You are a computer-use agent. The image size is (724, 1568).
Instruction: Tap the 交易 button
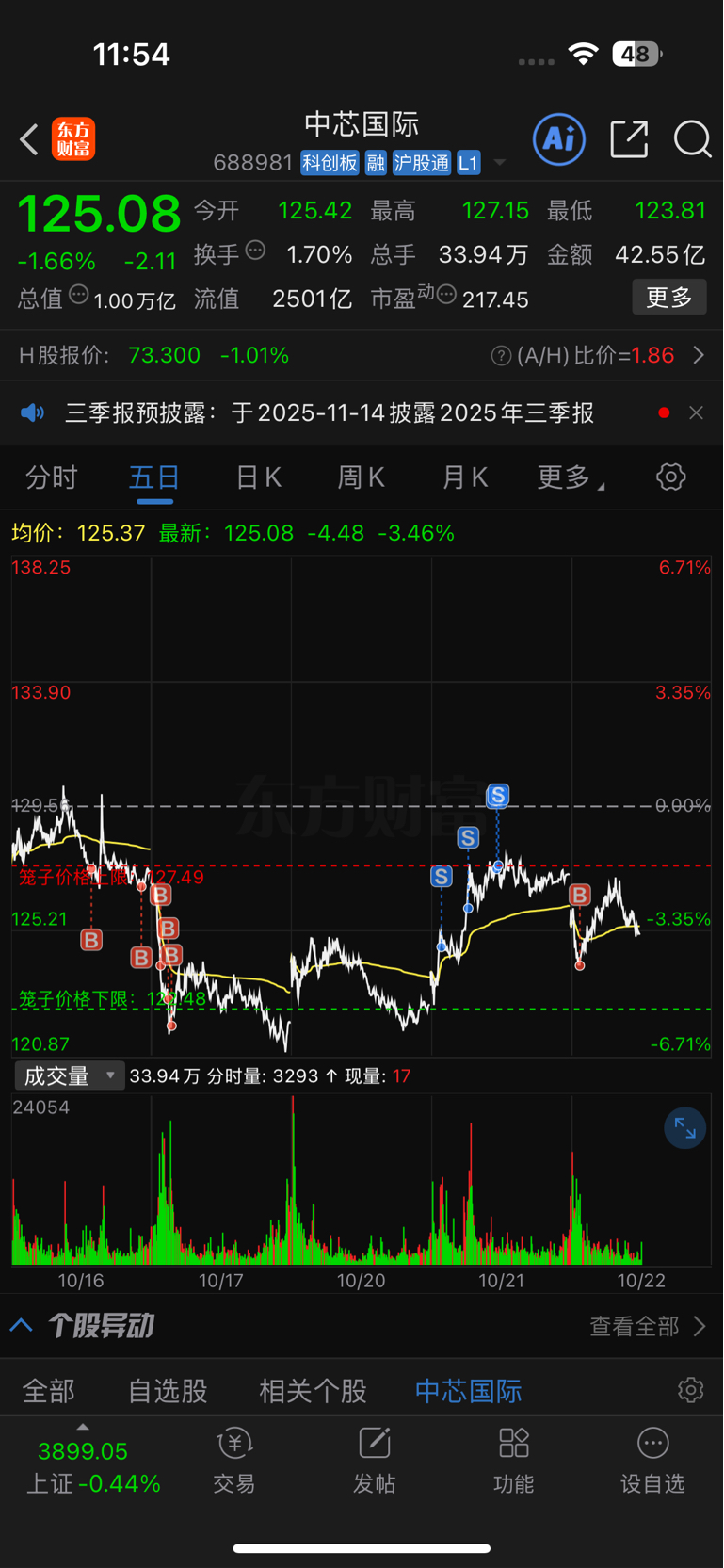coord(234,1461)
